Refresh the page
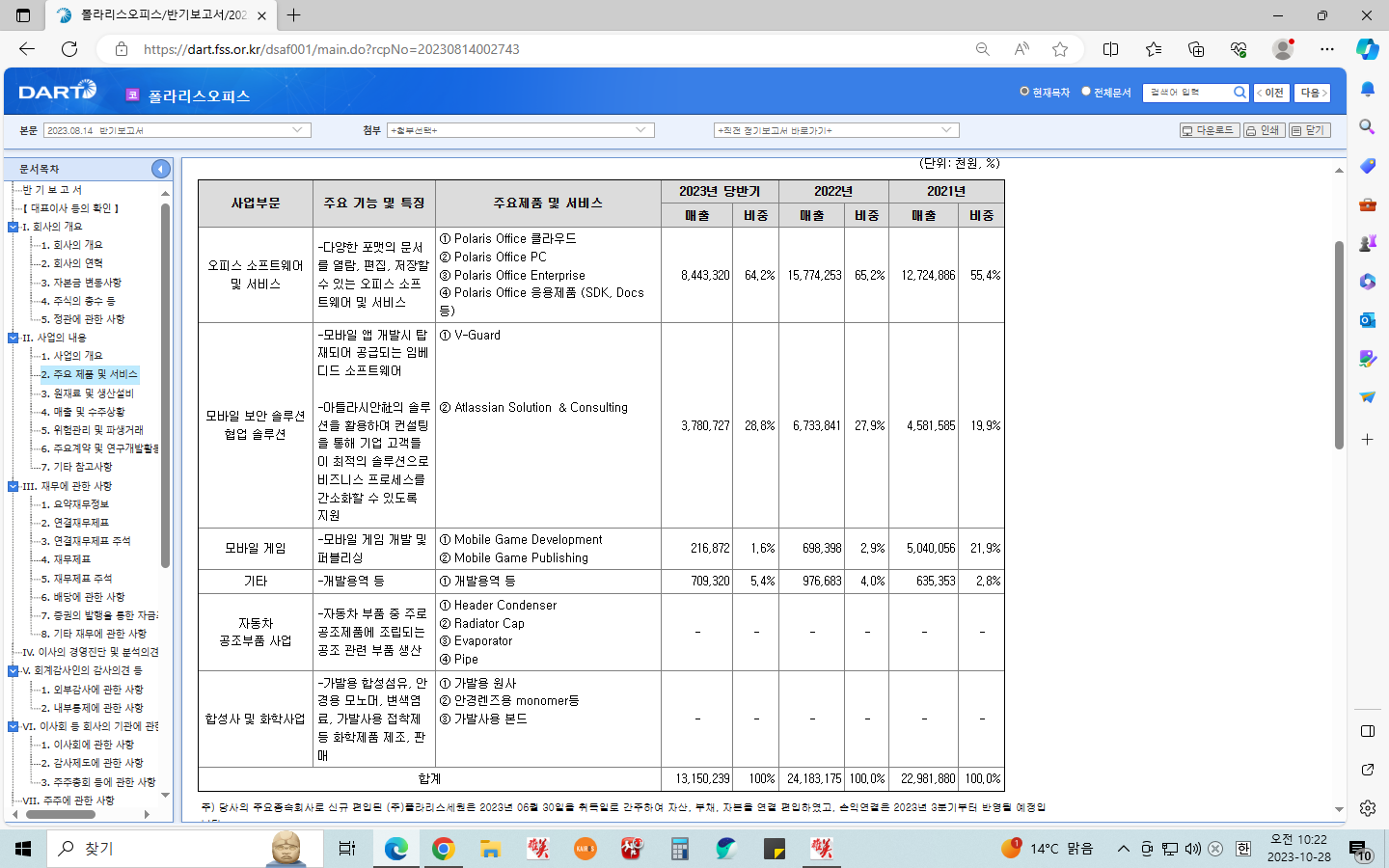This screenshot has height=868, width=1389. [69, 49]
